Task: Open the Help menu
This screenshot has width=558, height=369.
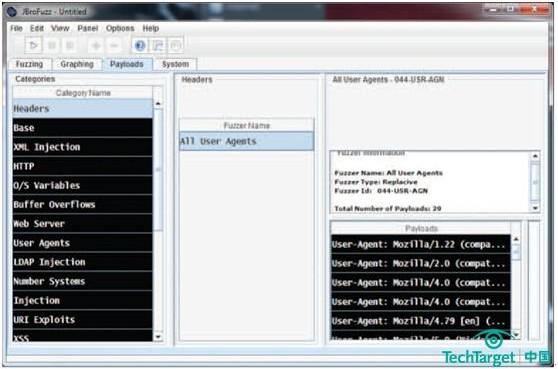Action: [151, 28]
